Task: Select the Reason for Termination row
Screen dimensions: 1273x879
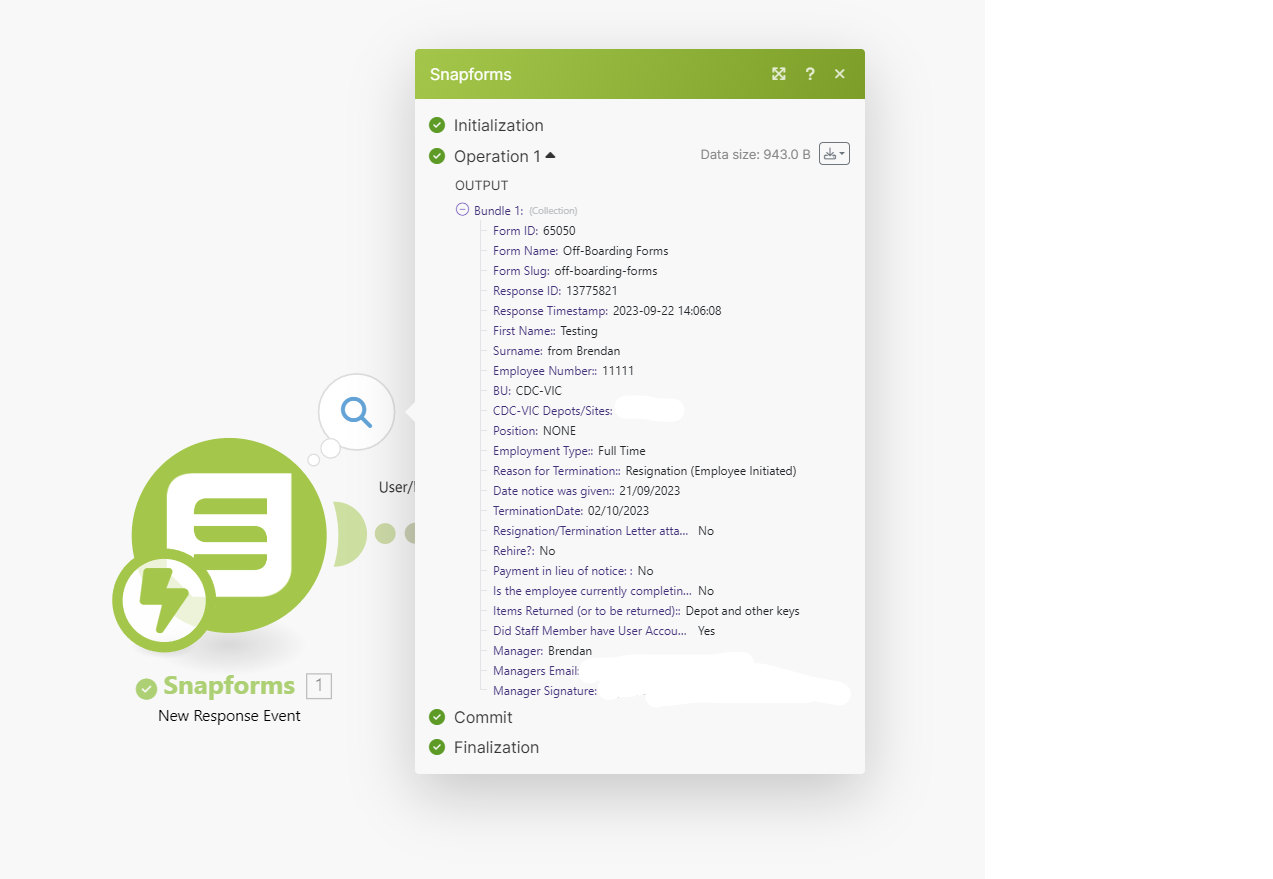Action: pyautogui.click(x=645, y=471)
